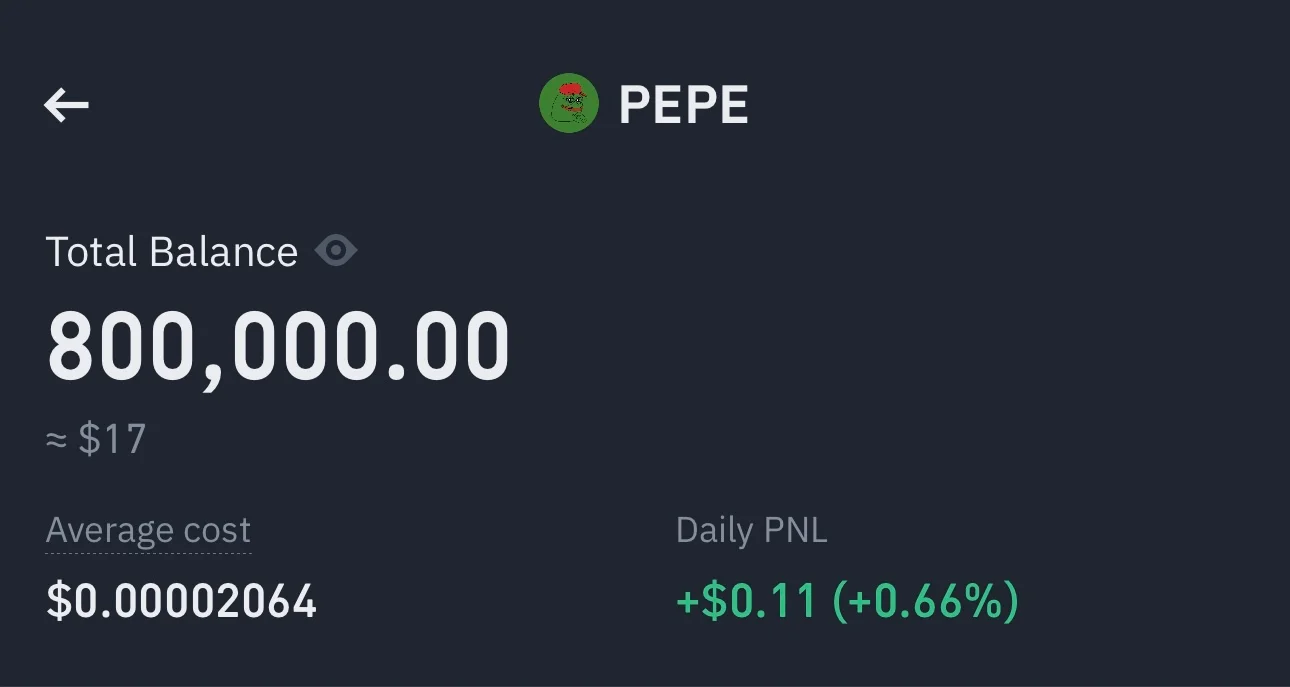Click the green Daily PNL value
The height and width of the screenshot is (687, 1290).
(847, 601)
